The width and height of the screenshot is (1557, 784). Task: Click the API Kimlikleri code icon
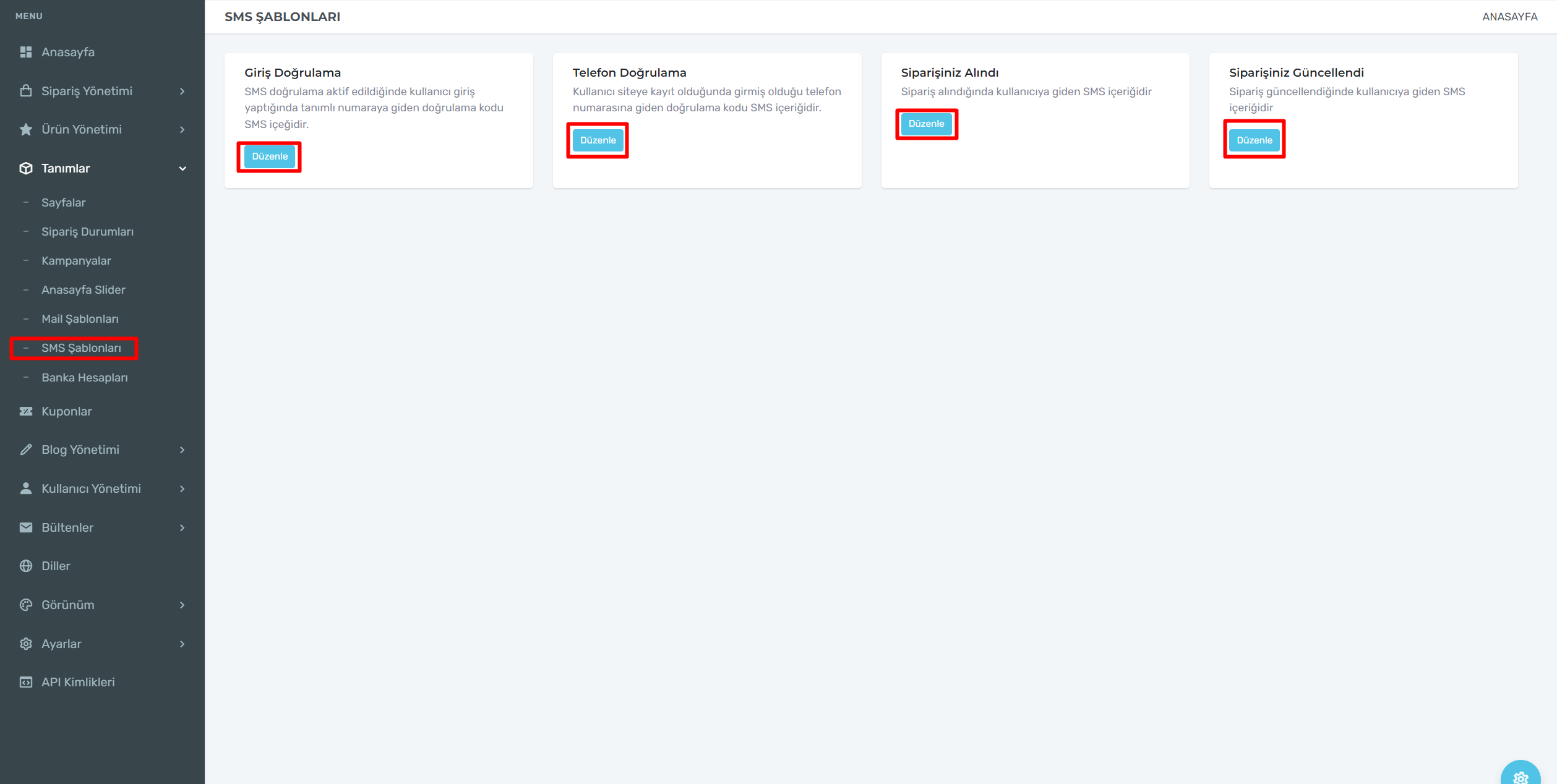[26, 682]
